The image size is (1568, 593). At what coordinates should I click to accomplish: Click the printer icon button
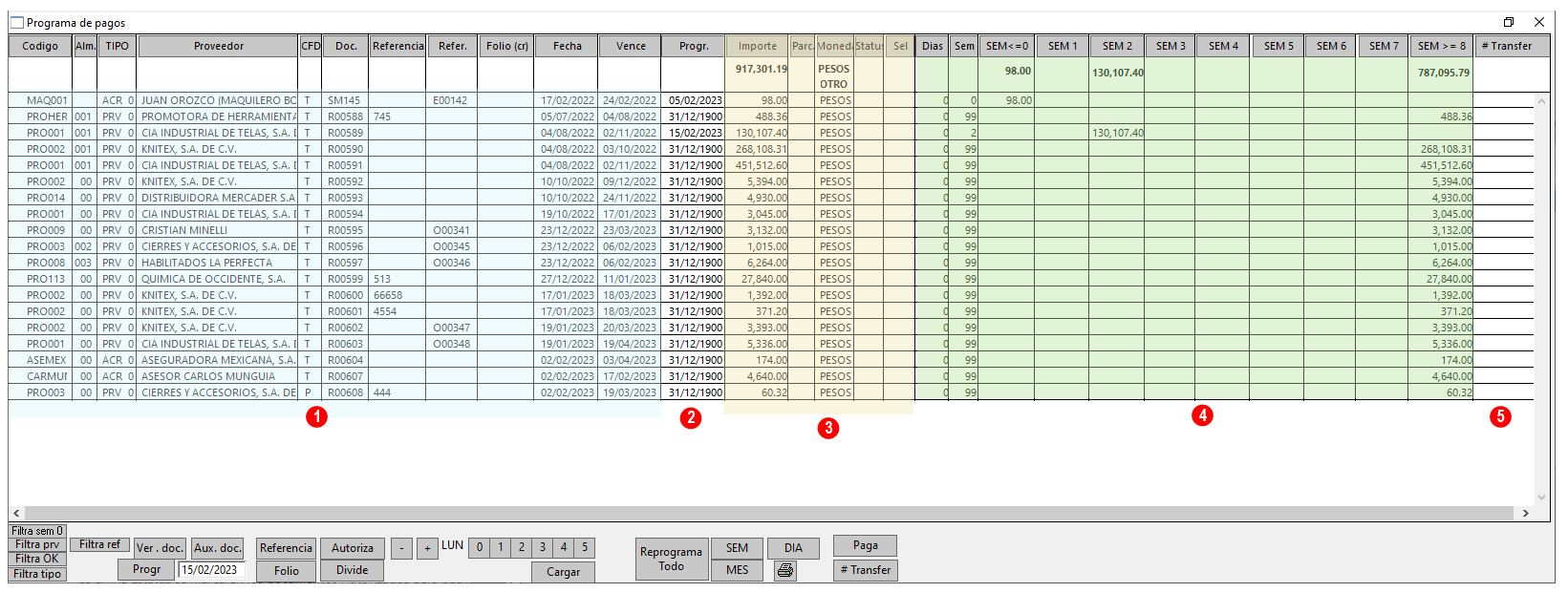(785, 570)
